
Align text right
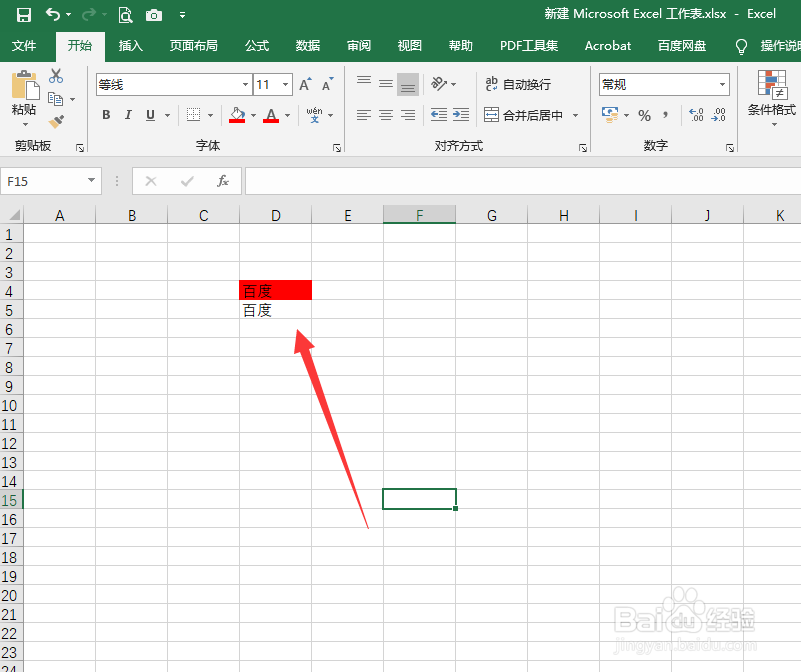tap(408, 115)
